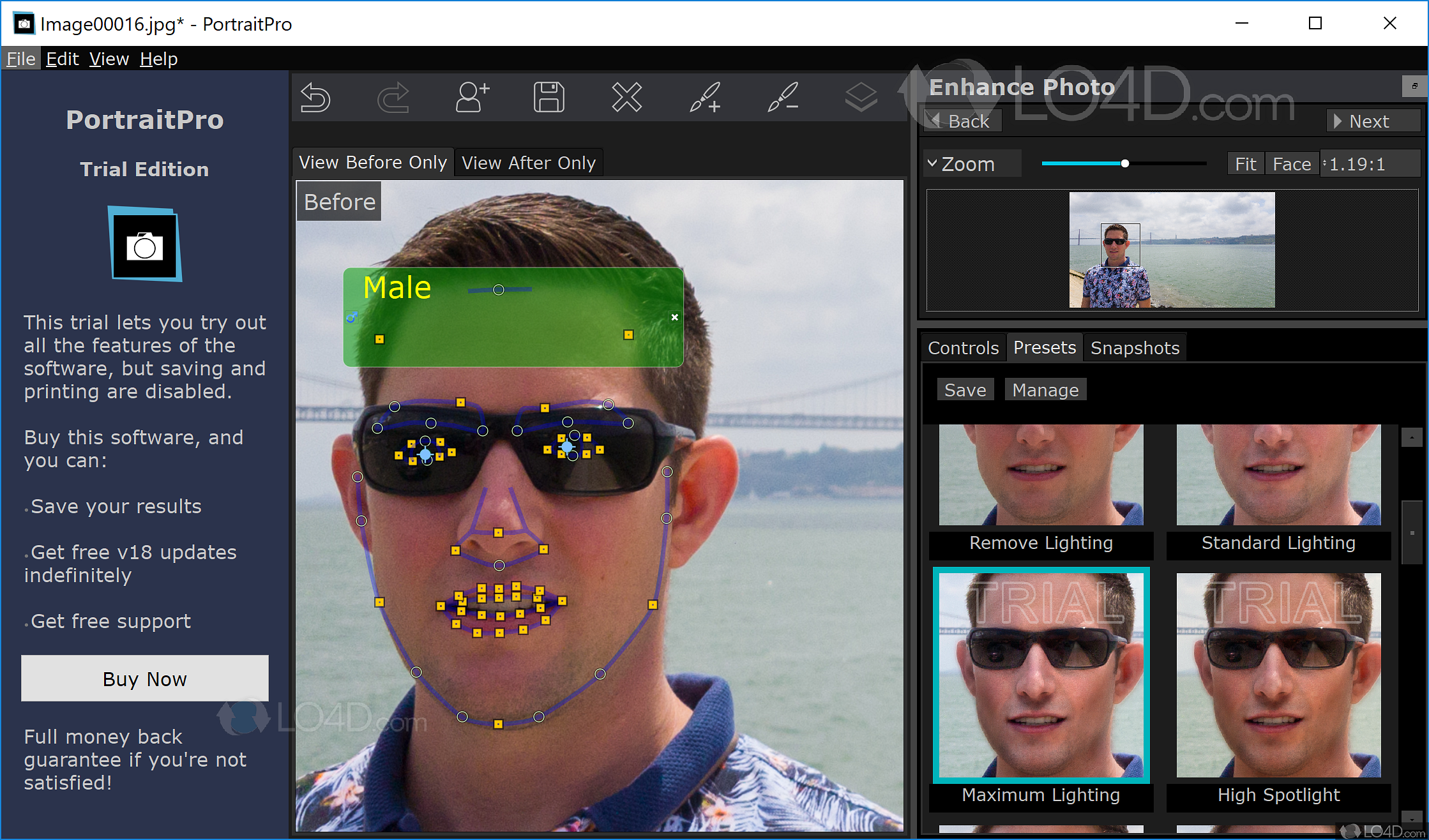The image size is (1429, 840).
Task: Click presets scrollbar down arrow
Action: [1412, 818]
